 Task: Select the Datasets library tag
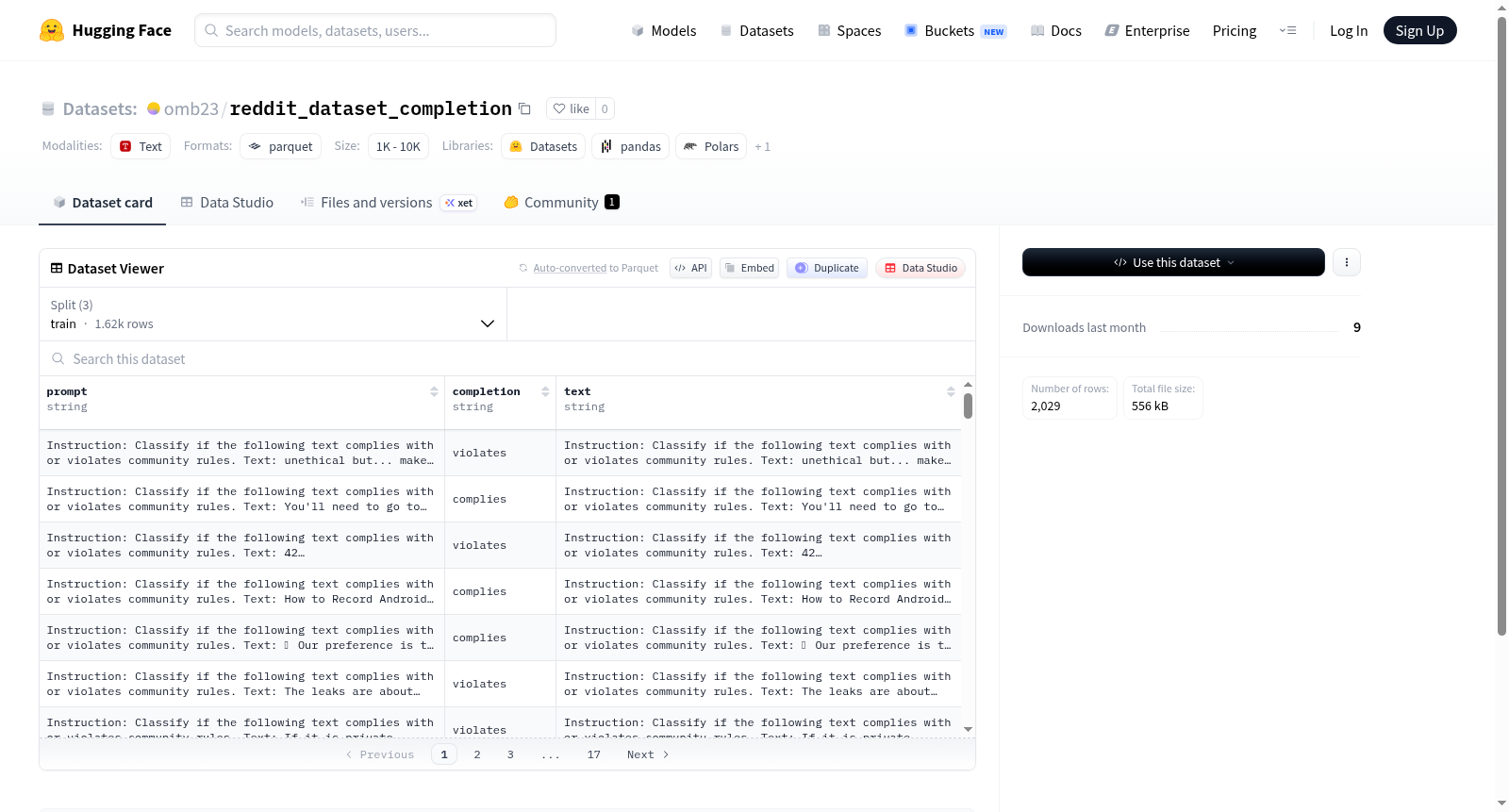coord(543,146)
